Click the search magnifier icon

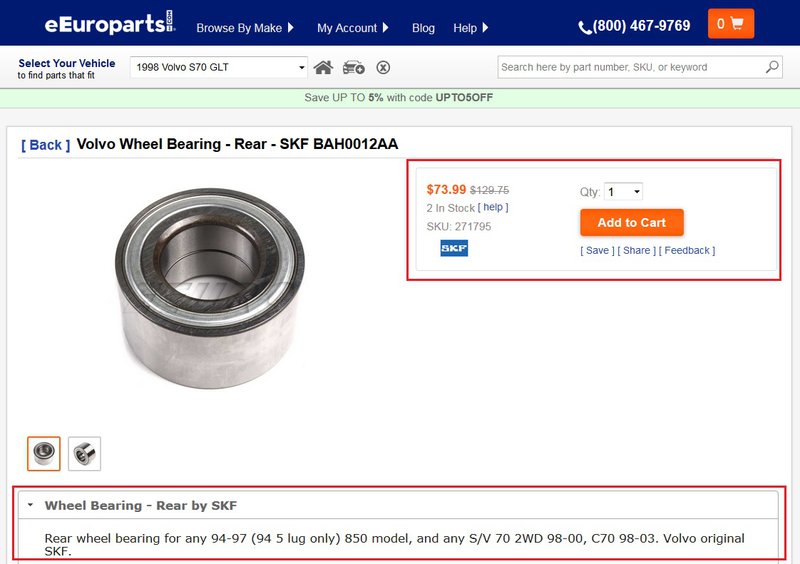[772, 67]
